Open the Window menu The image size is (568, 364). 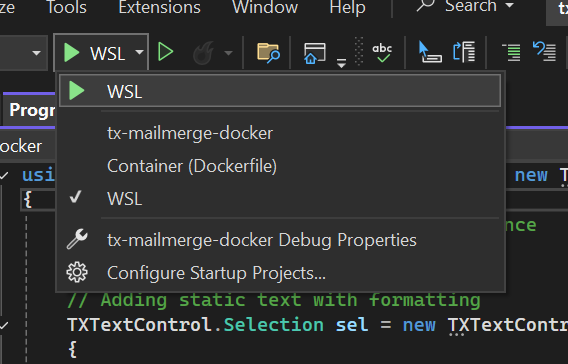pyautogui.click(x=265, y=7)
